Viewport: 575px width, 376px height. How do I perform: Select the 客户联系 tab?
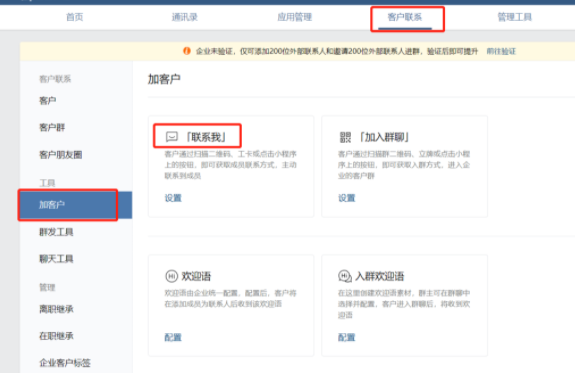[x=404, y=17]
